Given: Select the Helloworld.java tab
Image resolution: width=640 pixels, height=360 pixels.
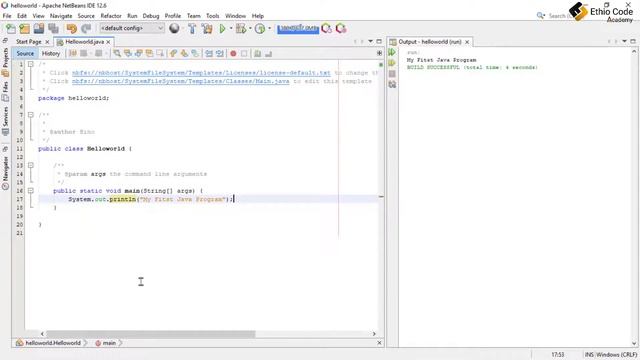Looking at the screenshot, I should pyautogui.click(x=84, y=42).
